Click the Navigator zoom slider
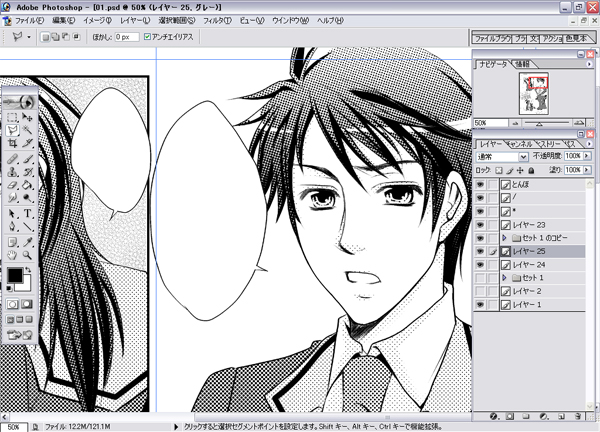This screenshot has width=600, height=432. click(546, 123)
